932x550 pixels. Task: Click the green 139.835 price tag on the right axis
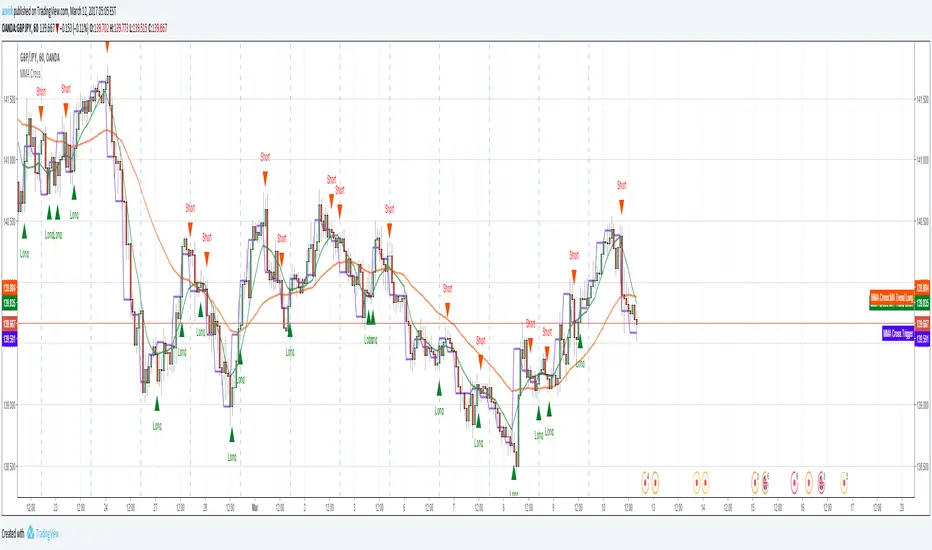[922, 303]
